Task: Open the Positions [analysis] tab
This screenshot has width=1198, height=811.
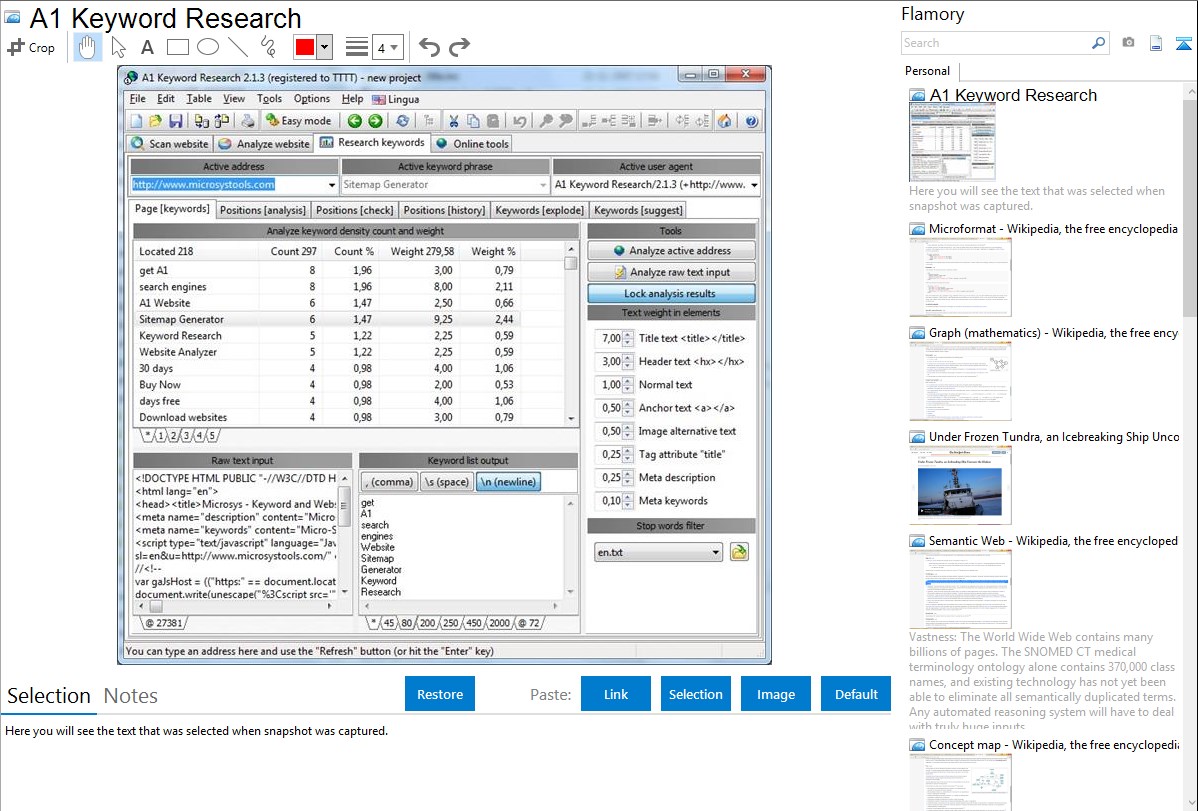Action: (263, 210)
